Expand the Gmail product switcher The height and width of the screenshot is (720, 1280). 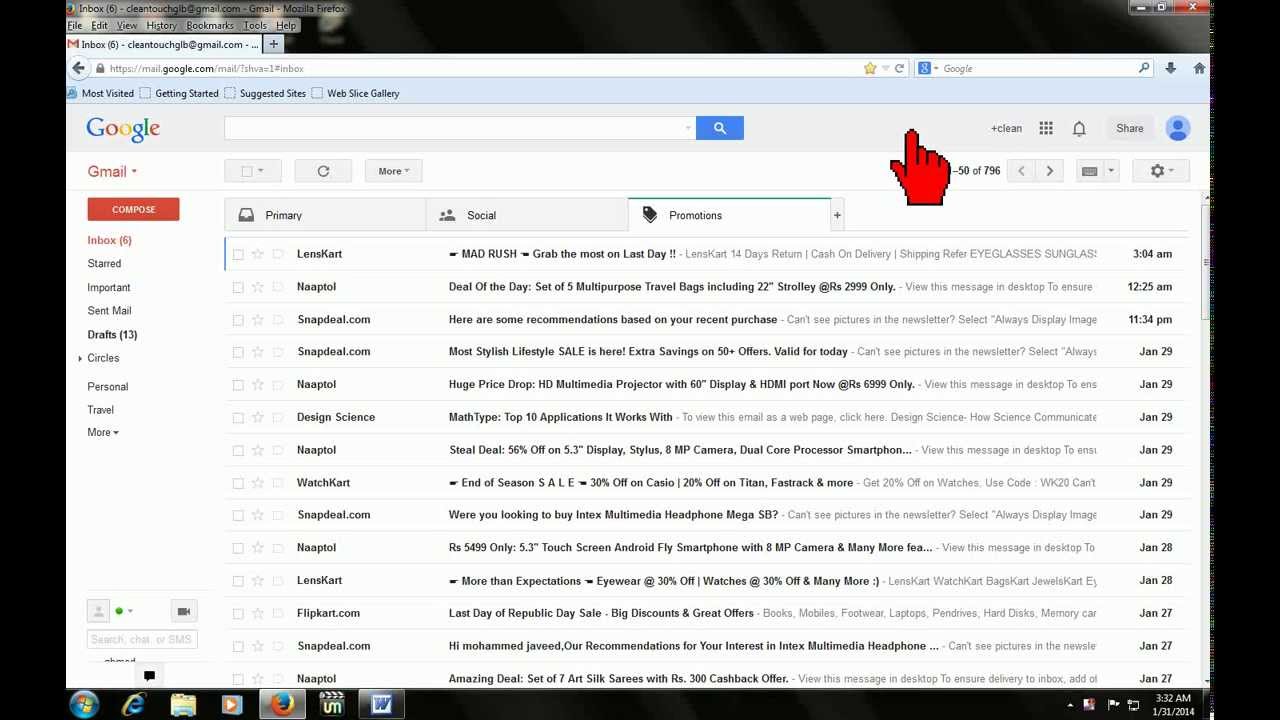coord(112,171)
